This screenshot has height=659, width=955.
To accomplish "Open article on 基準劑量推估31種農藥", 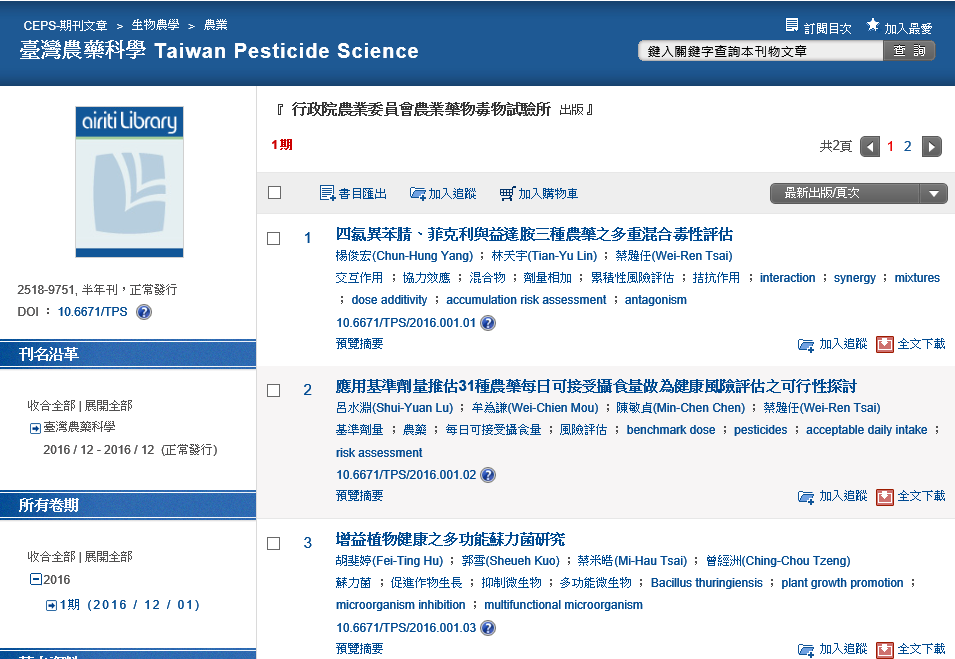I will pyautogui.click(x=596, y=387).
